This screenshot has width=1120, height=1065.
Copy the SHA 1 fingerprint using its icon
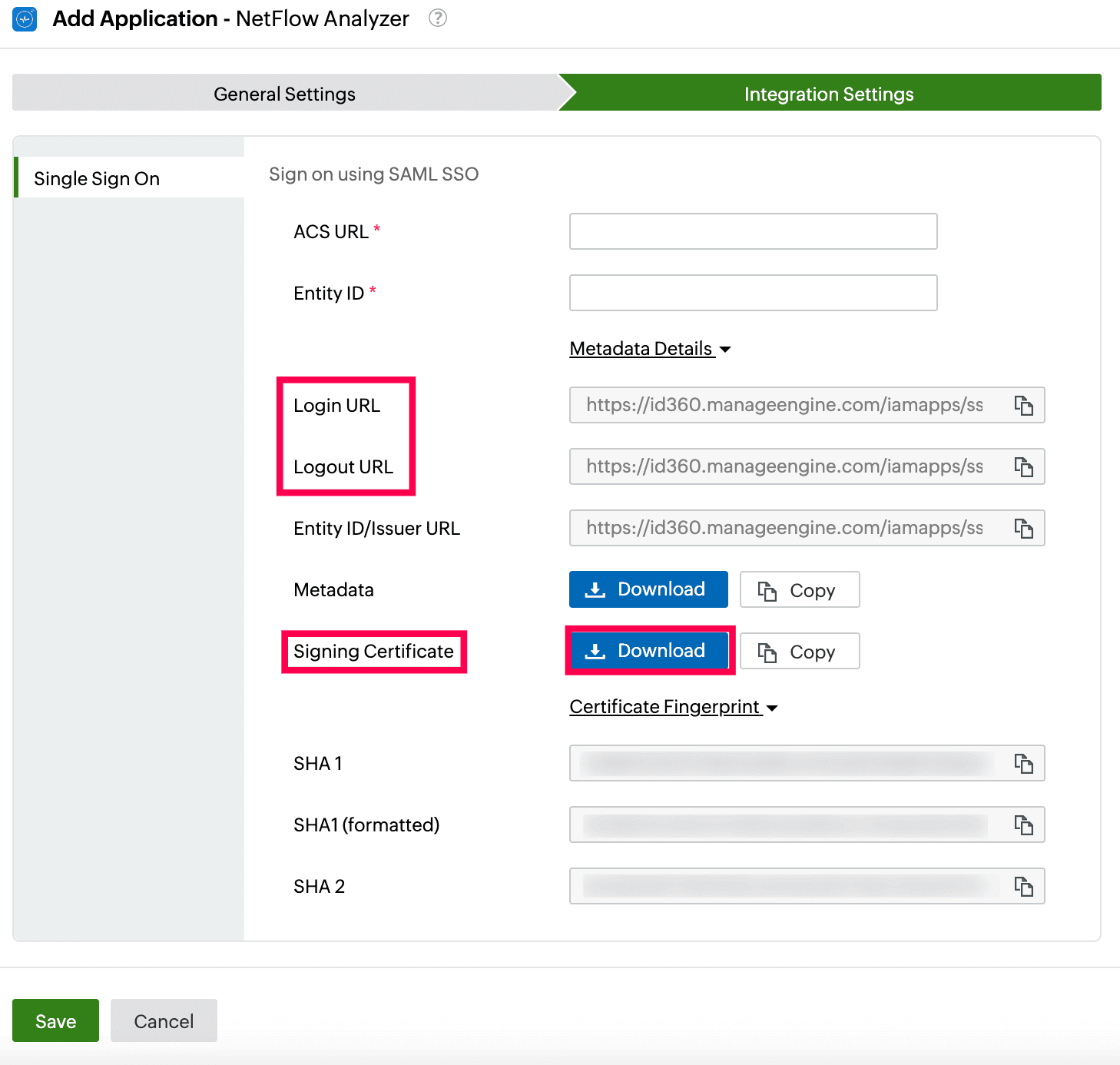(x=1023, y=763)
